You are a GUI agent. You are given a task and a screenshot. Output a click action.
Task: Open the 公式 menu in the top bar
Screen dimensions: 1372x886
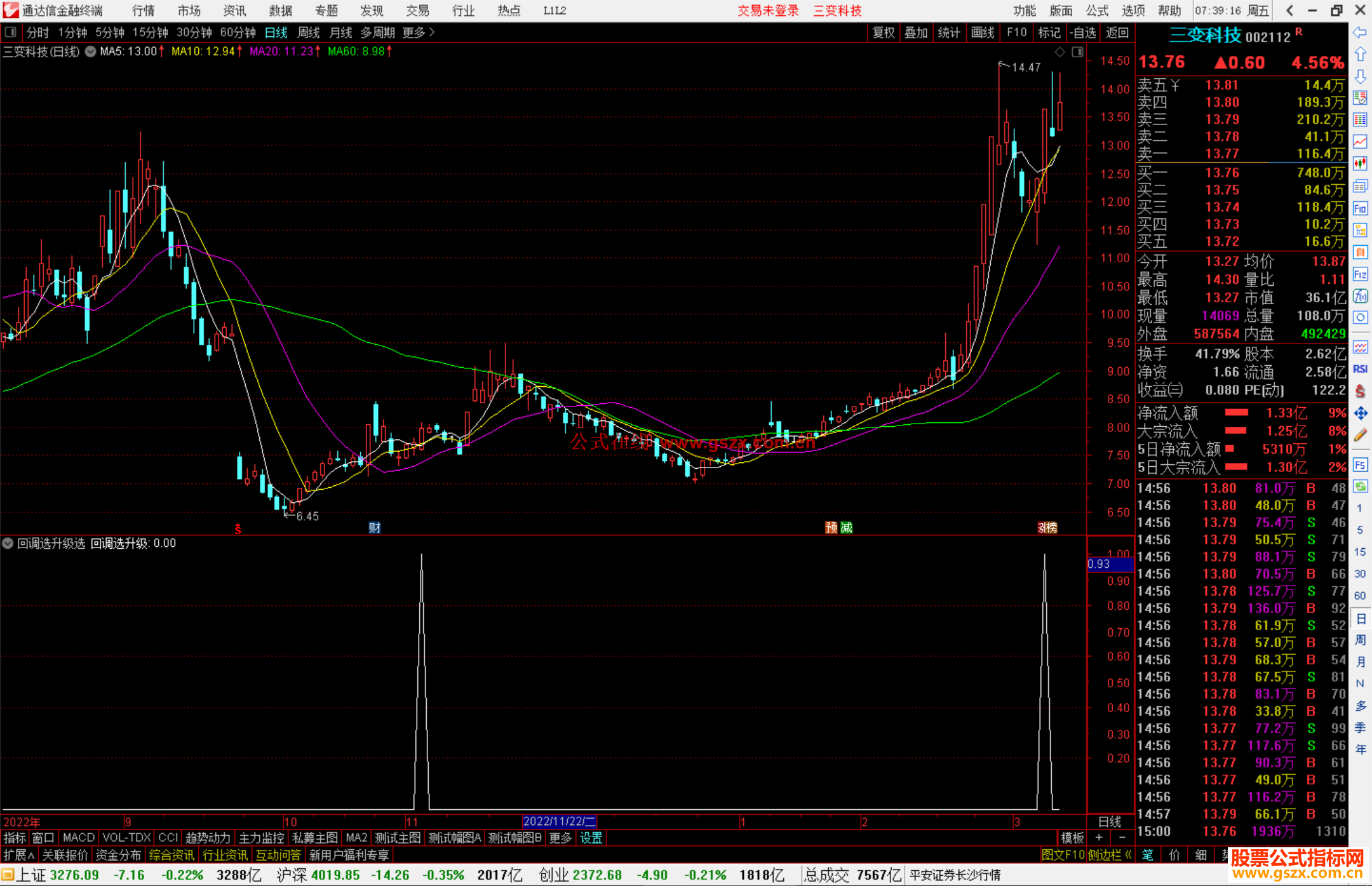tap(1096, 10)
